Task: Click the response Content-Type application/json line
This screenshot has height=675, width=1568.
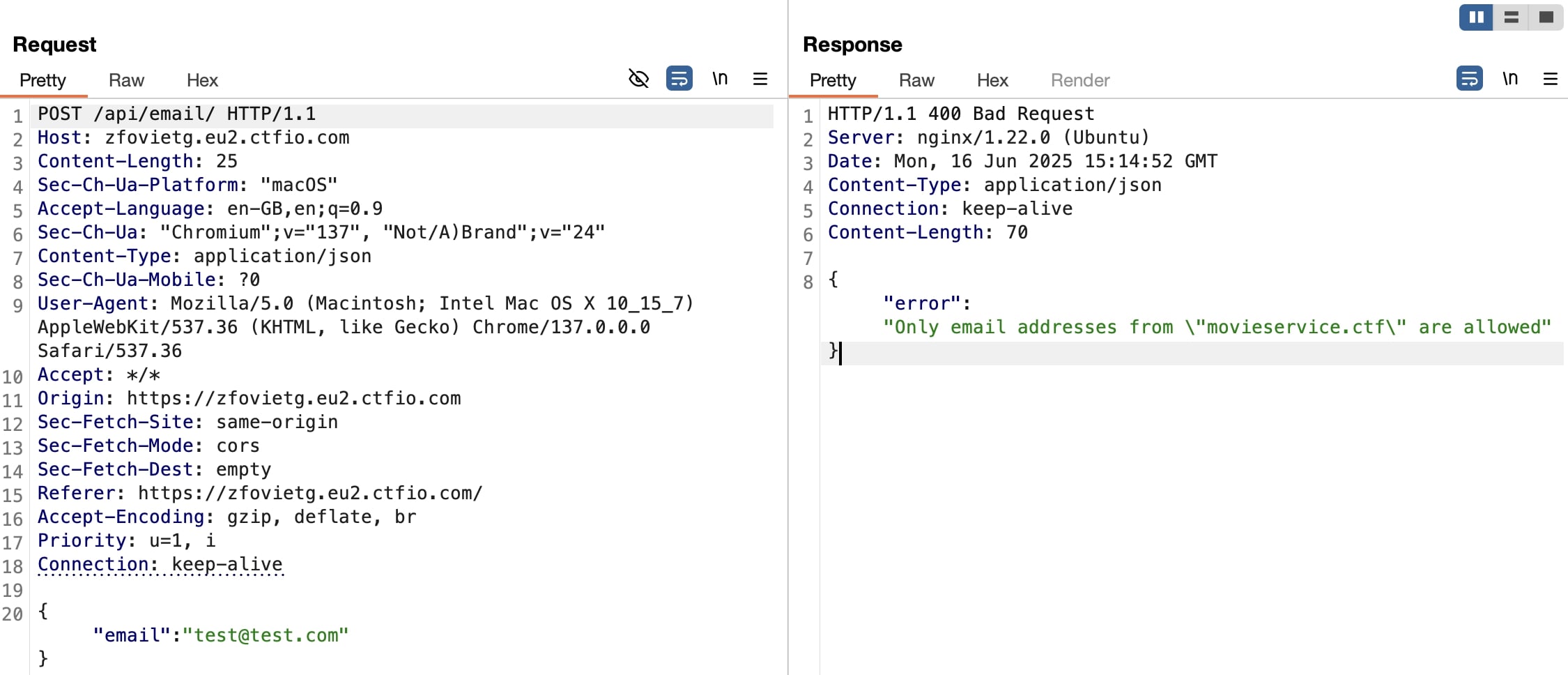Action: coord(994,185)
